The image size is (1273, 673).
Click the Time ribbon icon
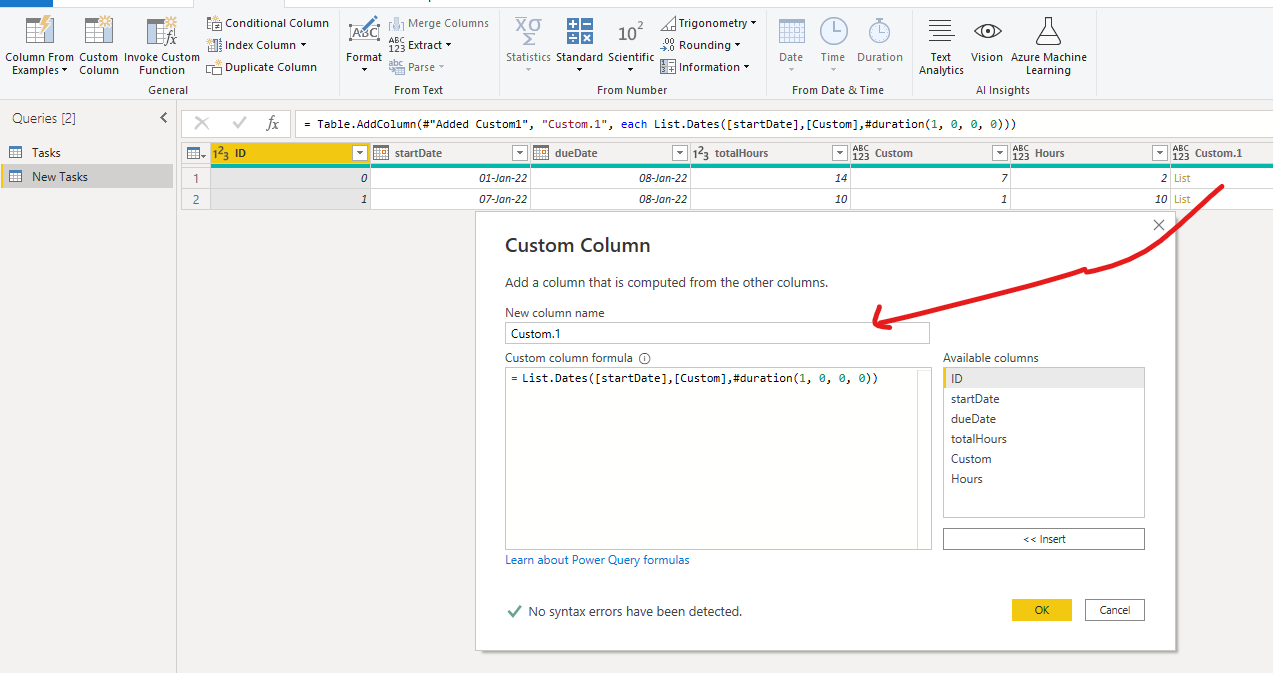coord(833,31)
